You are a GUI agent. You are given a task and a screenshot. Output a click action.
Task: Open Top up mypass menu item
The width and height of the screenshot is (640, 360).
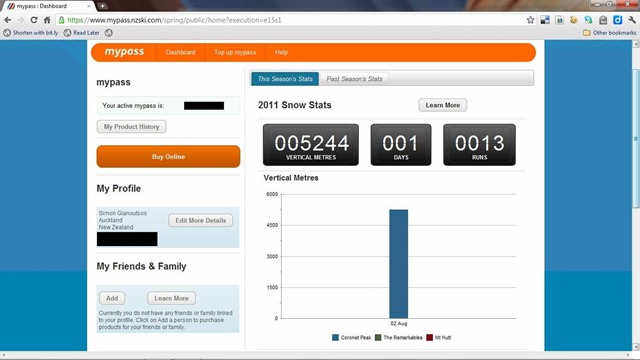pyautogui.click(x=235, y=52)
